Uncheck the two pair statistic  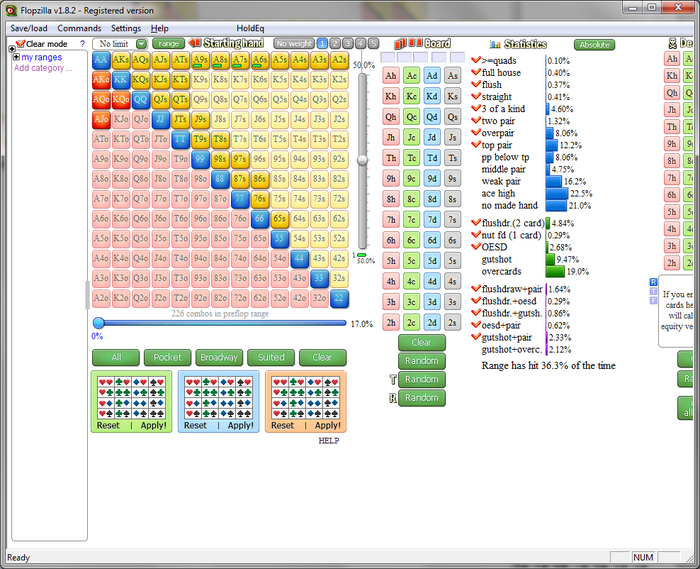pos(476,120)
